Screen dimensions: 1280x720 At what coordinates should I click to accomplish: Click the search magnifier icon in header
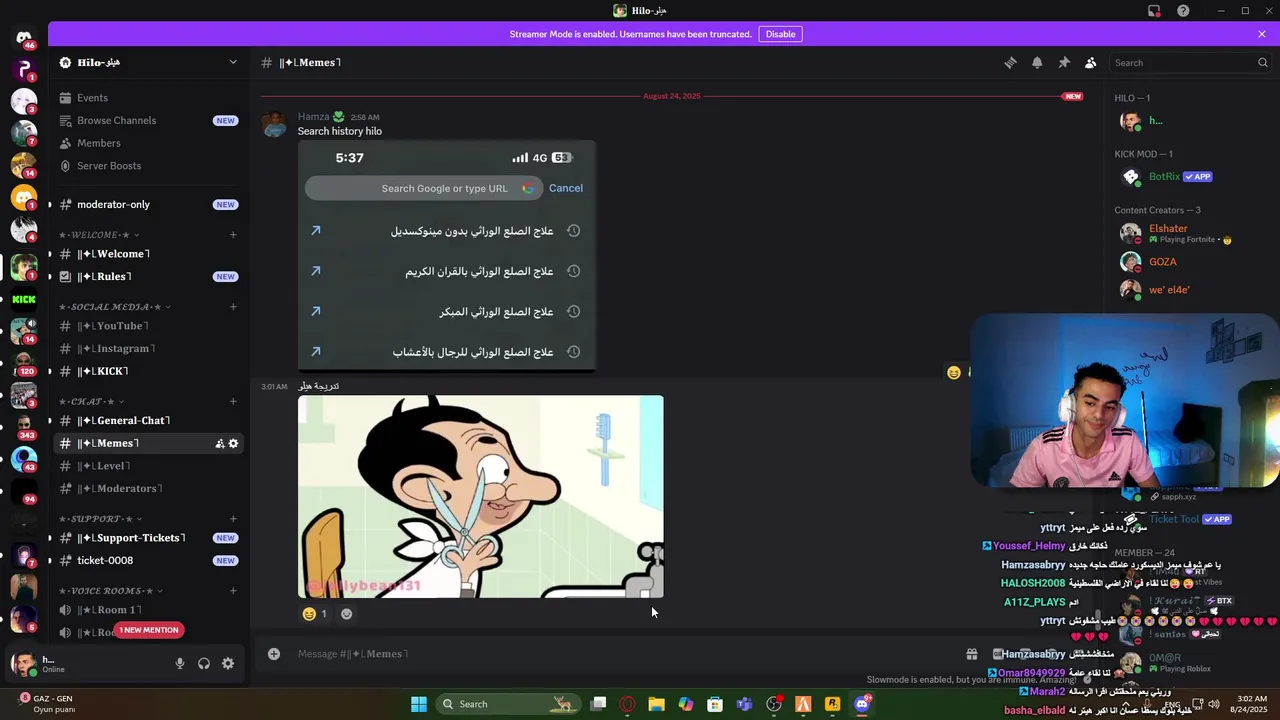click(x=1263, y=63)
